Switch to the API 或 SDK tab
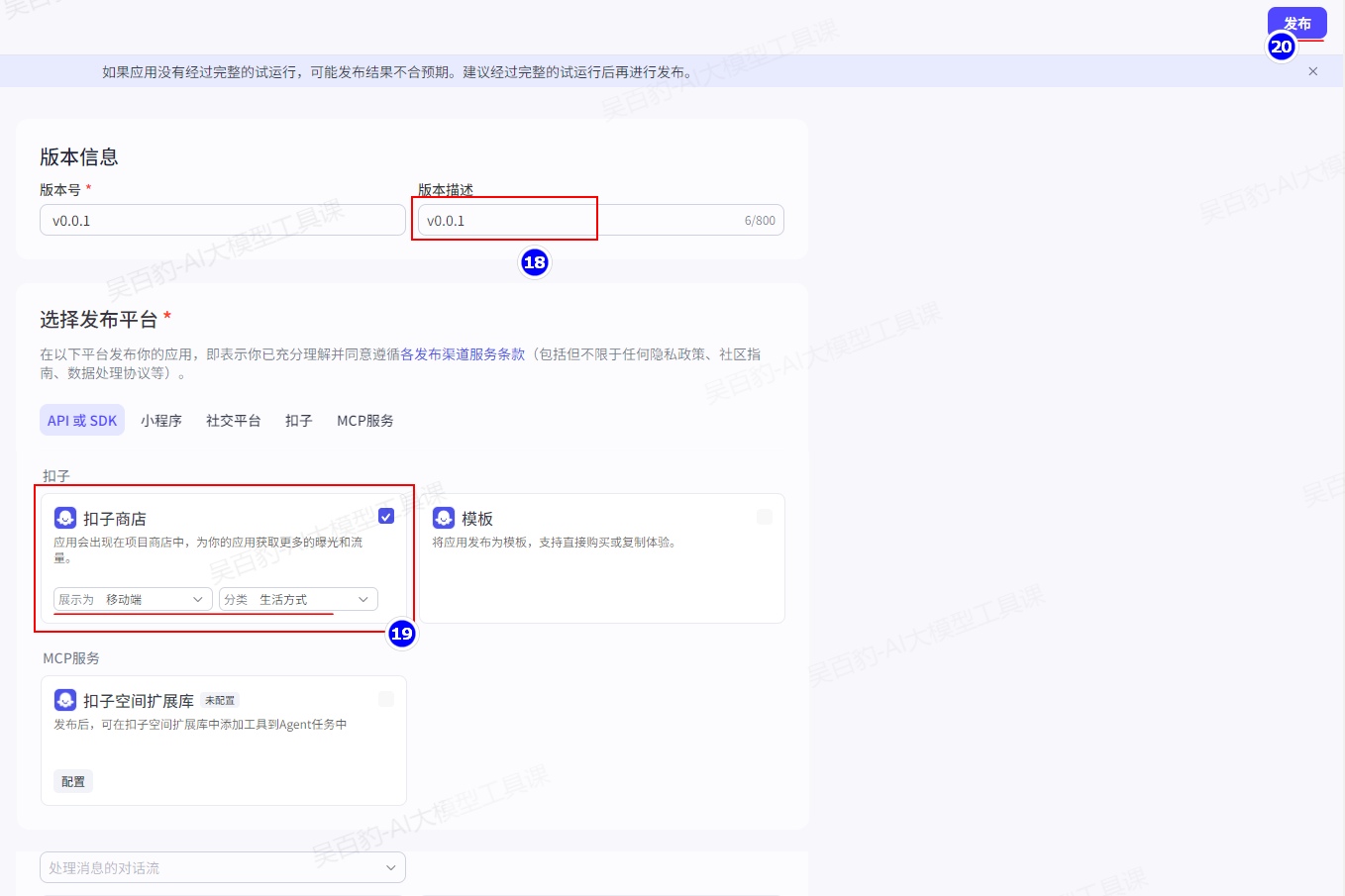The height and width of the screenshot is (896, 1345). pyautogui.click(x=82, y=420)
